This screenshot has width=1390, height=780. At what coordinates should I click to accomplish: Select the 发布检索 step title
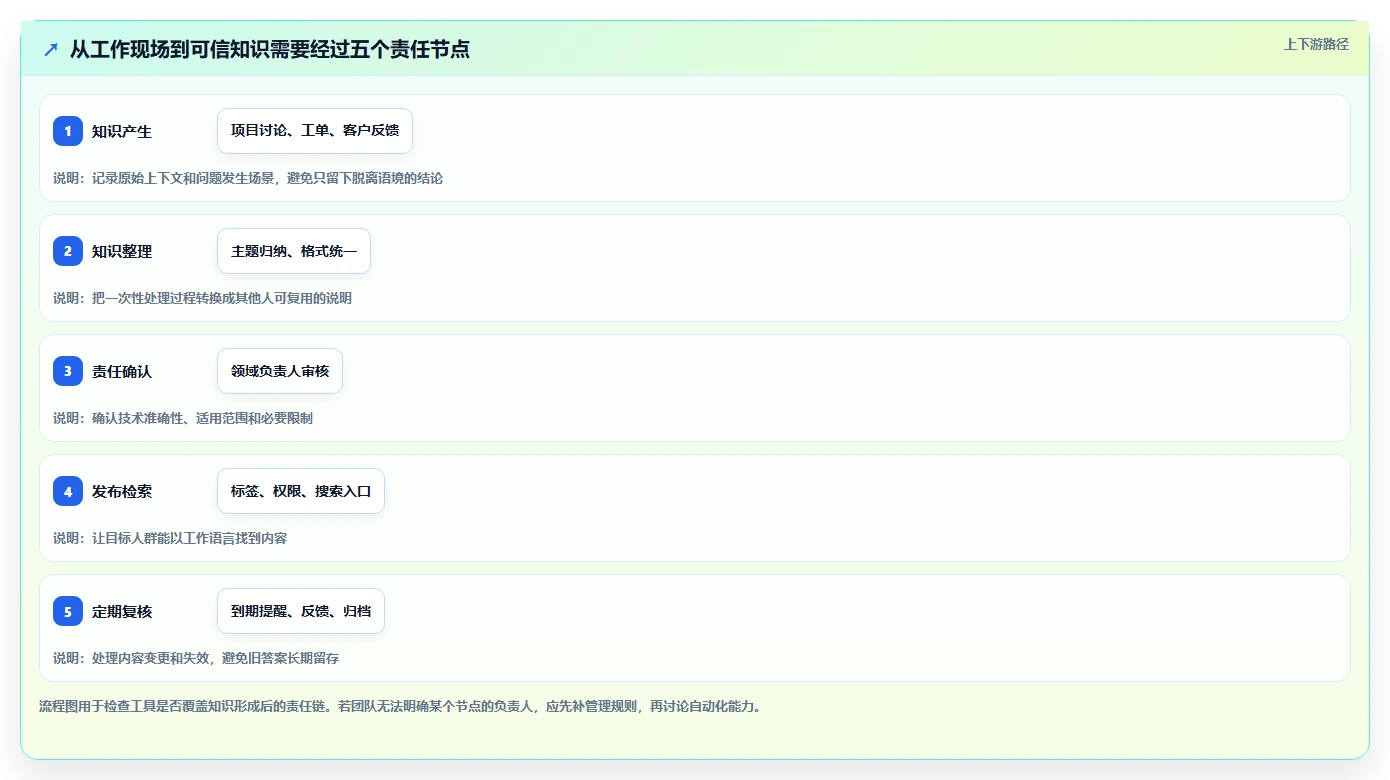pyautogui.click(x=122, y=491)
